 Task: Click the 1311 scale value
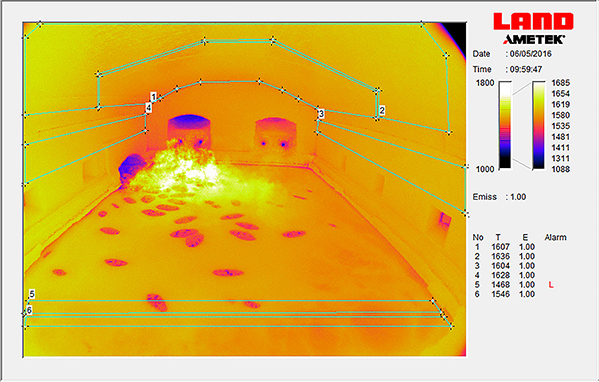[560, 158]
